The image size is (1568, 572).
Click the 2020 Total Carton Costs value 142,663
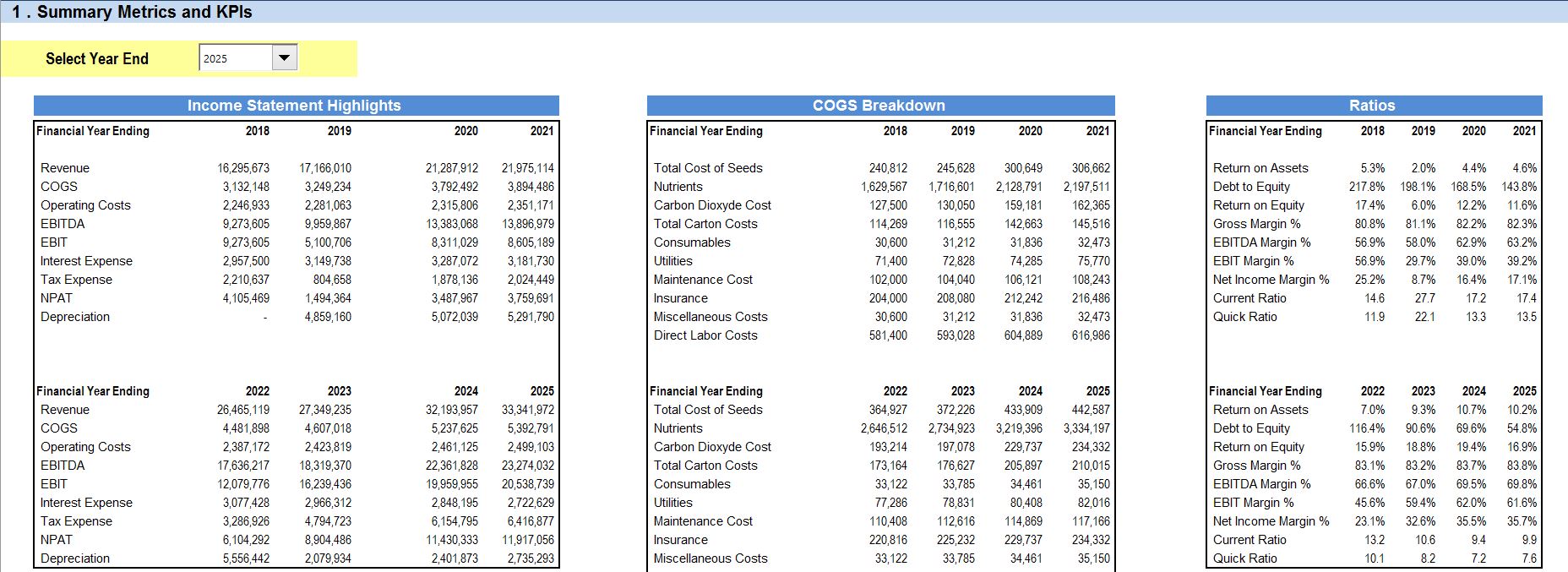point(1023,224)
